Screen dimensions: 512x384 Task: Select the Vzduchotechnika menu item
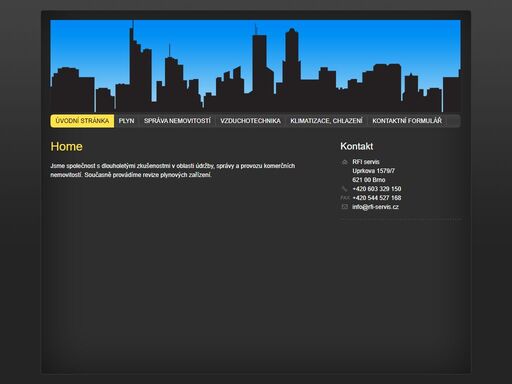(x=250, y=121)
